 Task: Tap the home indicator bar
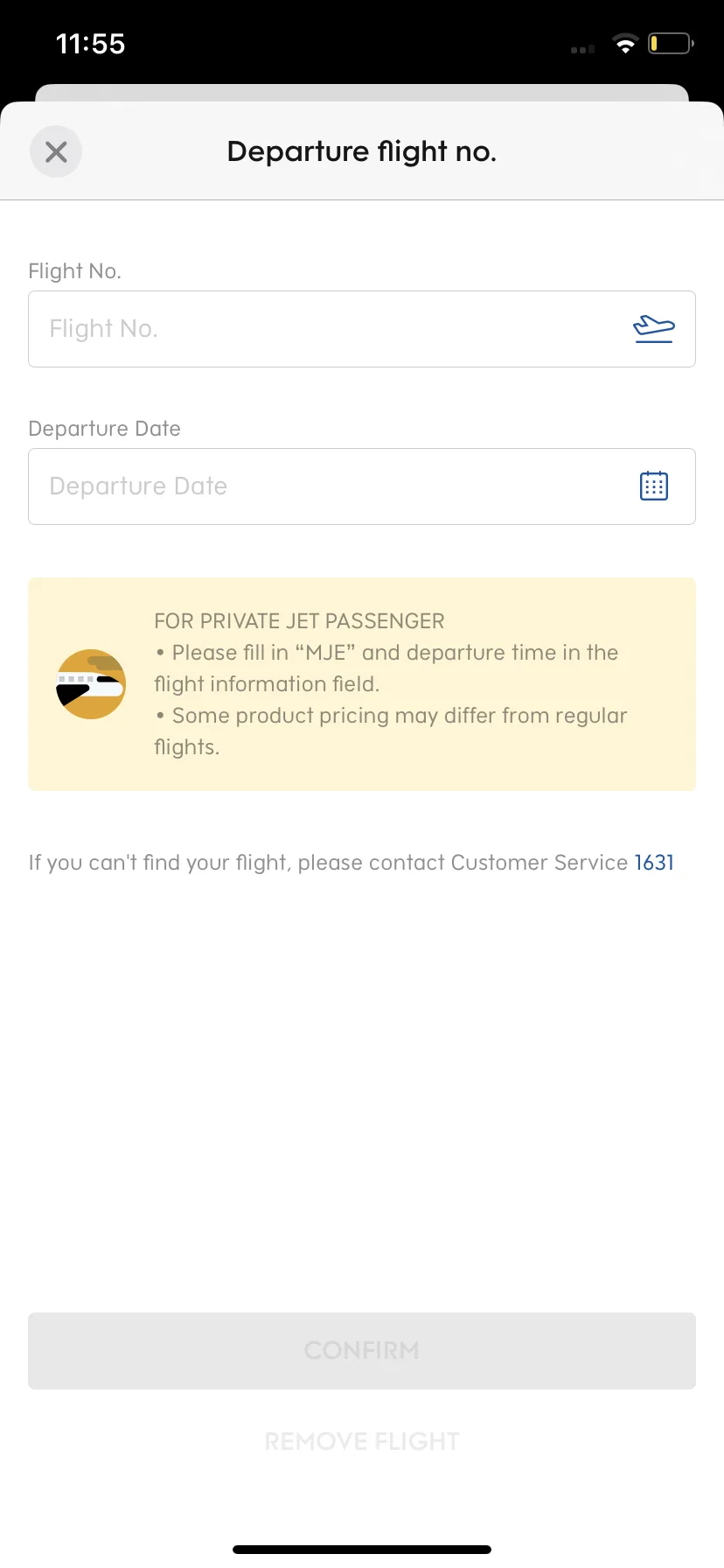[362, 1550]
